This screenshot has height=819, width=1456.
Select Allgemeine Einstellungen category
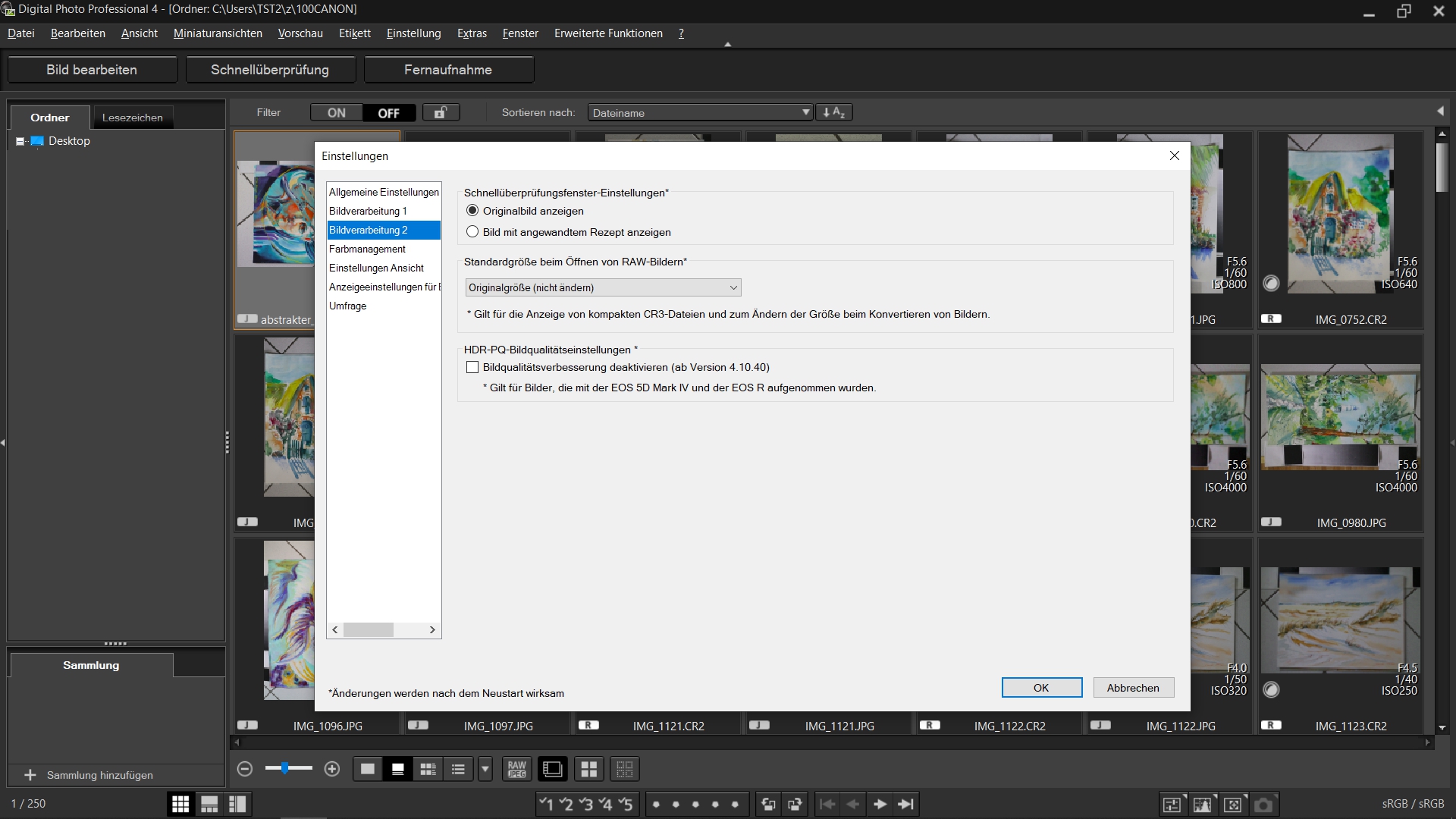[x=384, y=192]
